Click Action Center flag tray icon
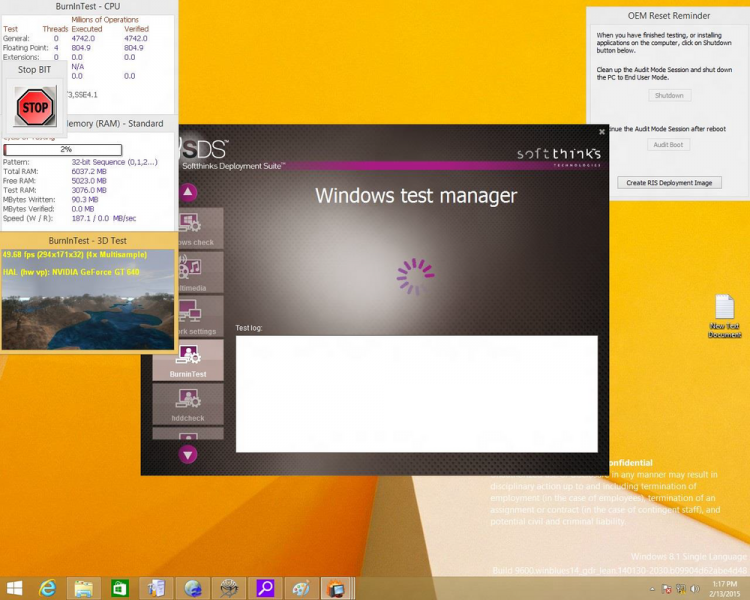 (666, 589)
